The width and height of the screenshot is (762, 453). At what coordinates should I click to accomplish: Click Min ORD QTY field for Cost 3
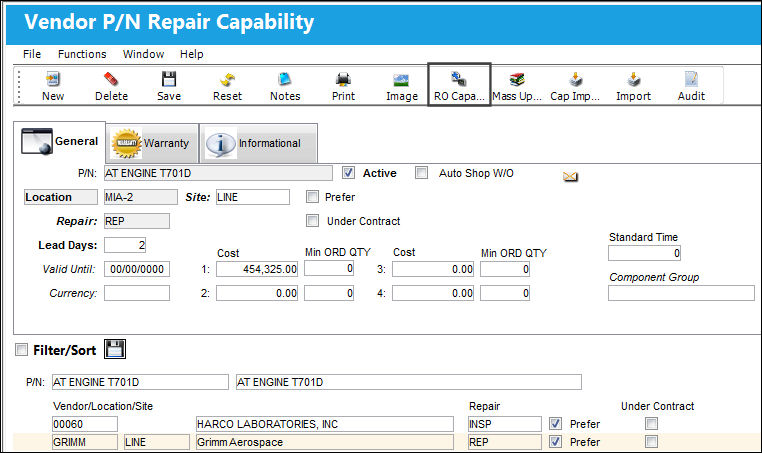pos(505,269)
